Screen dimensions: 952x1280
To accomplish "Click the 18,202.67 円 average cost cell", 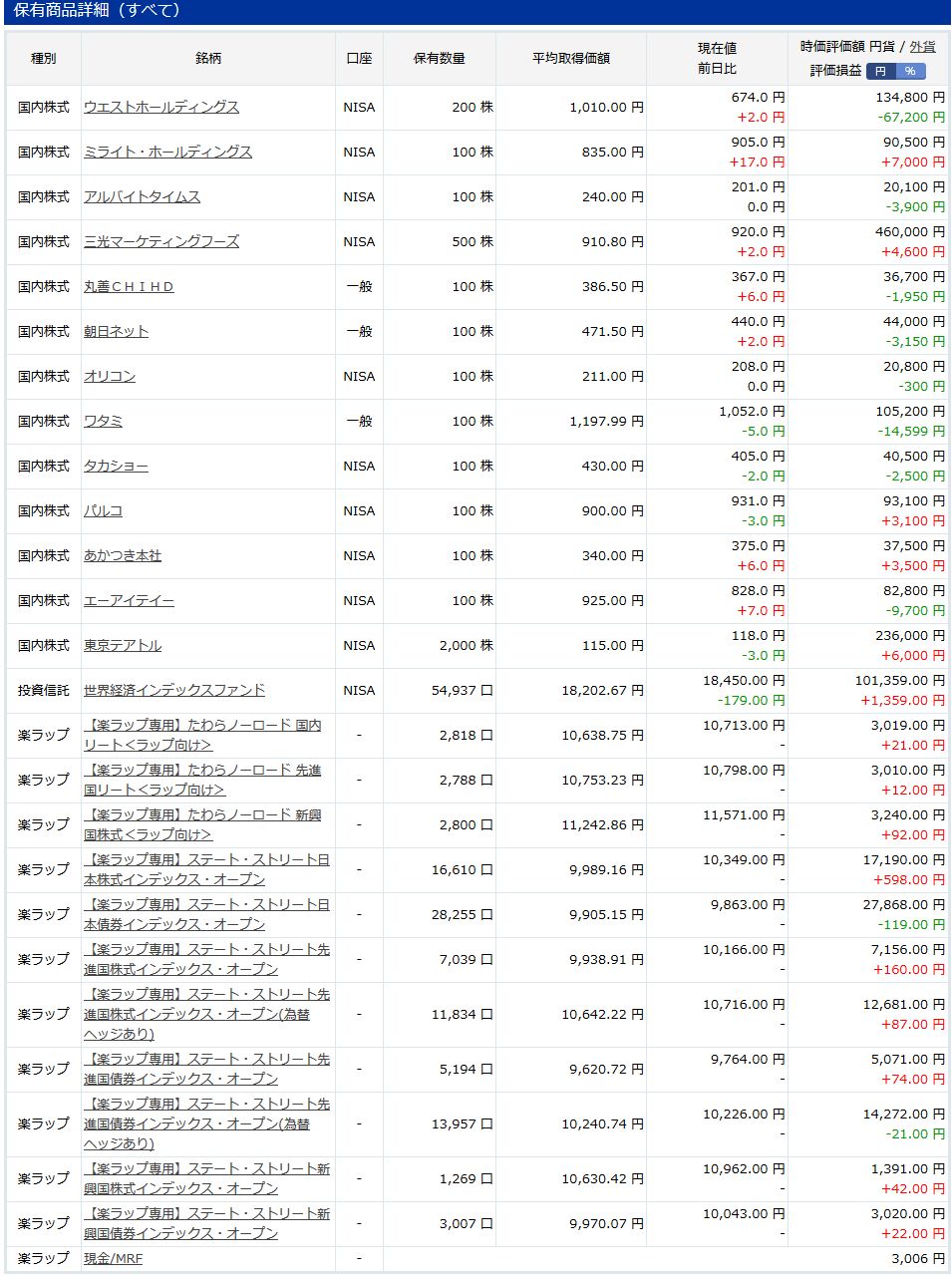I will pyautogui.click(x=603, y=690).
